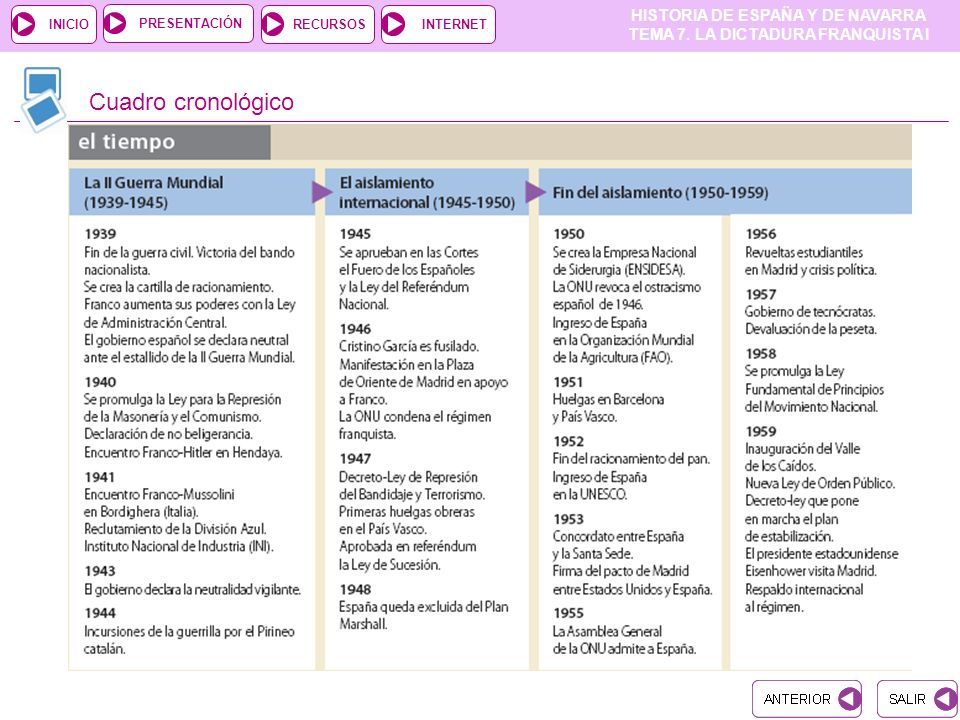Image resolution: width=960 pixels, height=720 pixels.
Task: Click the year 1946 entry
Action: point(355,329)
